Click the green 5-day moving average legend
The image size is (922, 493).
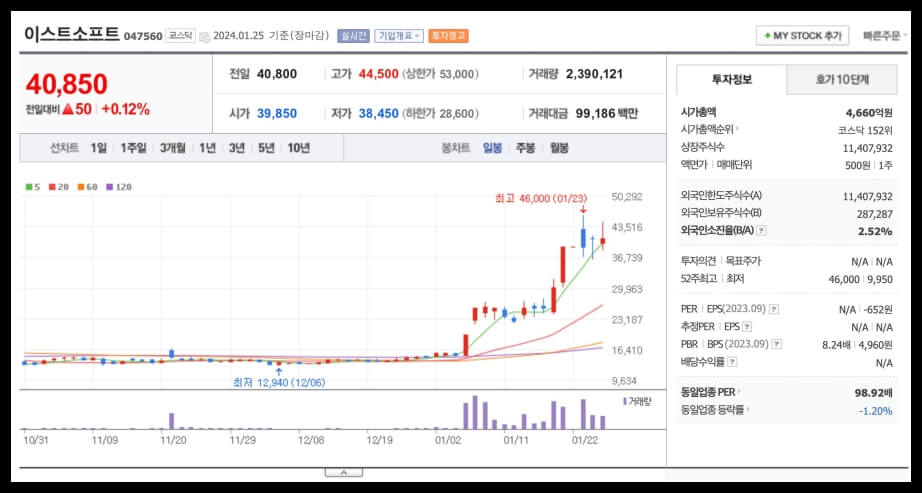pos(33,187)
